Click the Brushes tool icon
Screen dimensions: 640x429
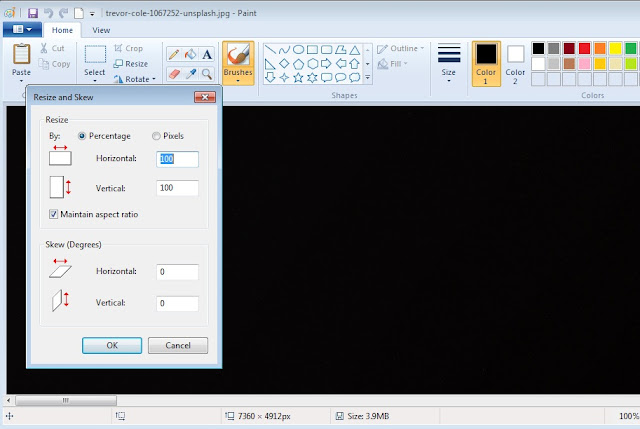point(238,55)
